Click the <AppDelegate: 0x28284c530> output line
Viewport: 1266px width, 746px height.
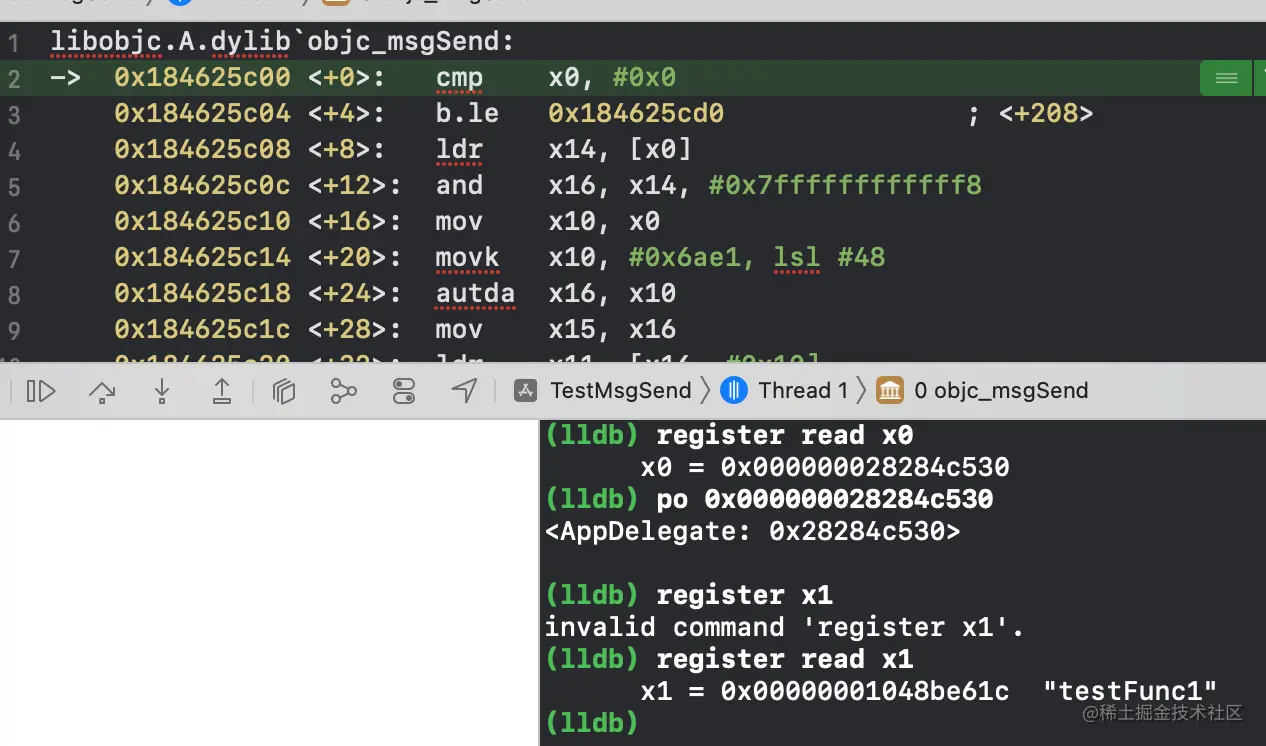[x=752, y=531]
